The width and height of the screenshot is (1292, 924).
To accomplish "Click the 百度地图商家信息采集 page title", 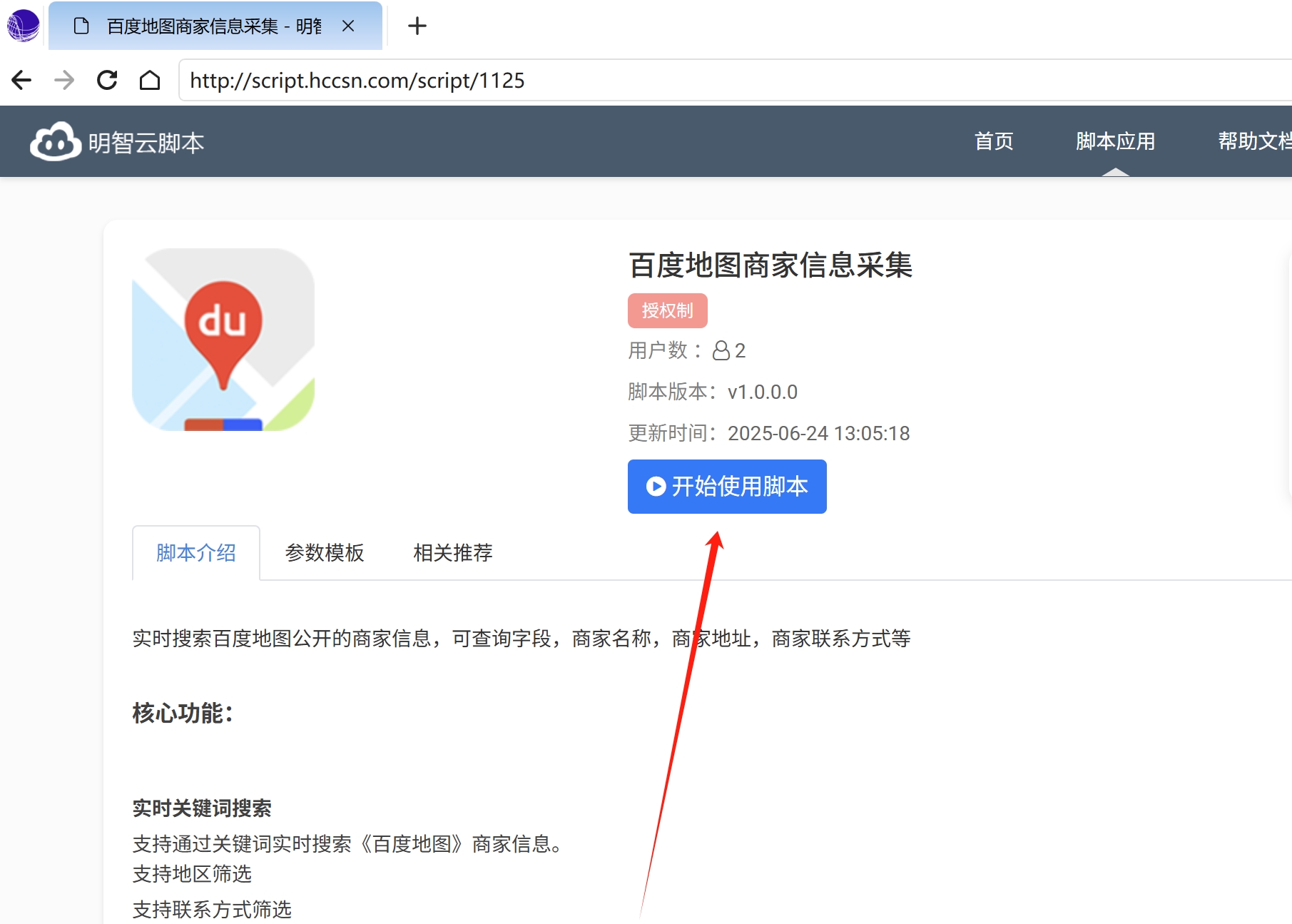I will tap(770, 265).
